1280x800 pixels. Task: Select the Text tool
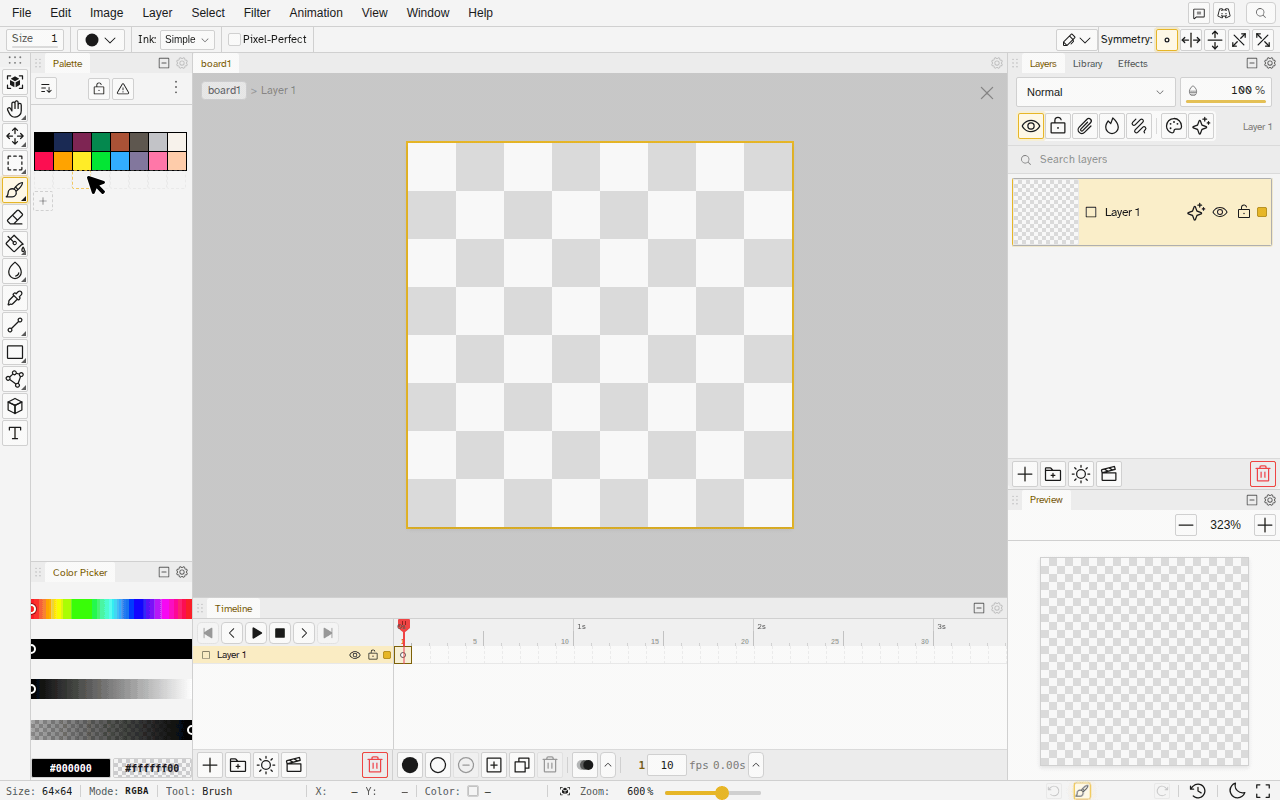click(15, 433)
